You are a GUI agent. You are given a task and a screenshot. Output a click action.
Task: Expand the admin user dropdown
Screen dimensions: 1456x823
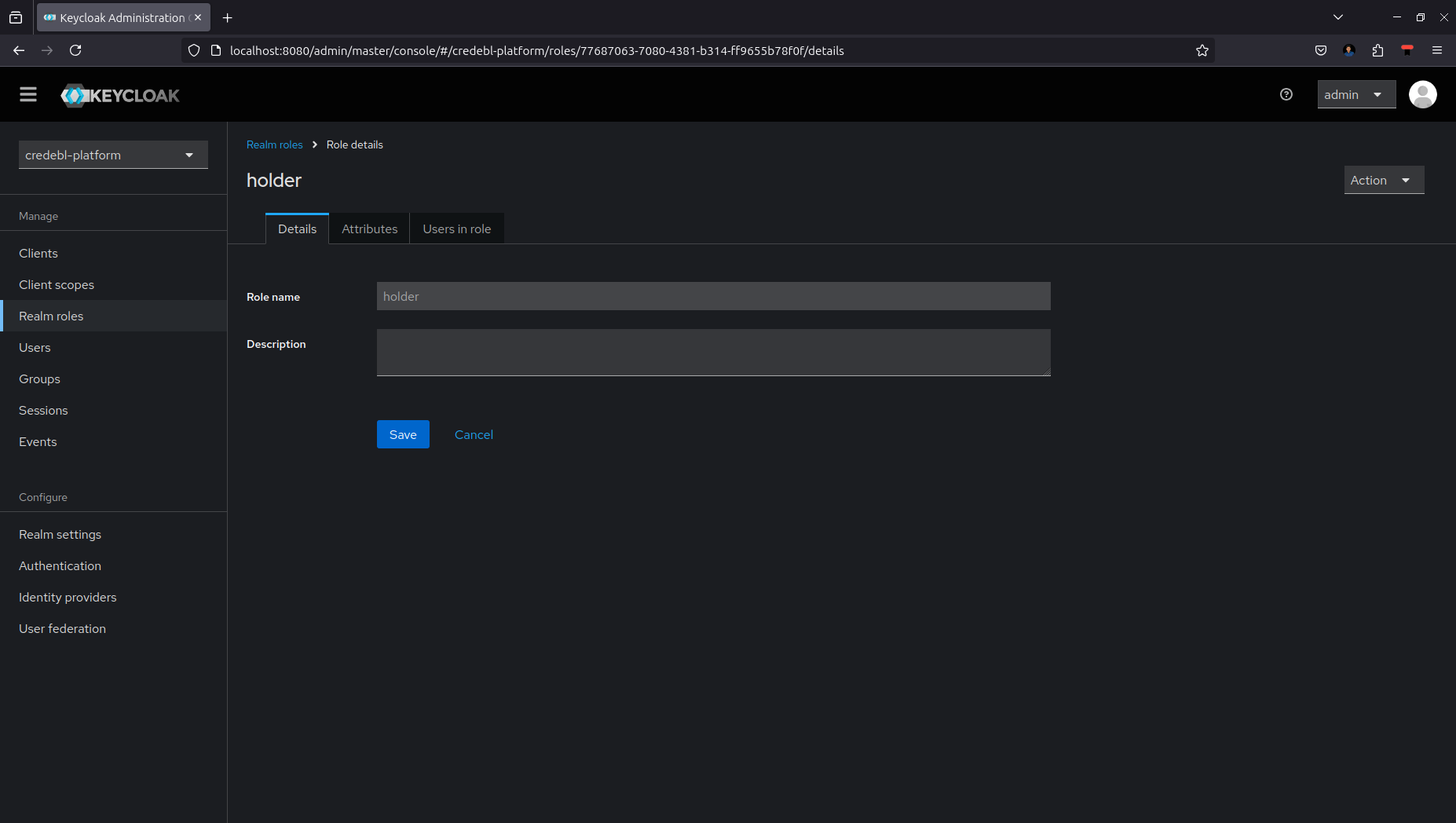[1355, 95]
